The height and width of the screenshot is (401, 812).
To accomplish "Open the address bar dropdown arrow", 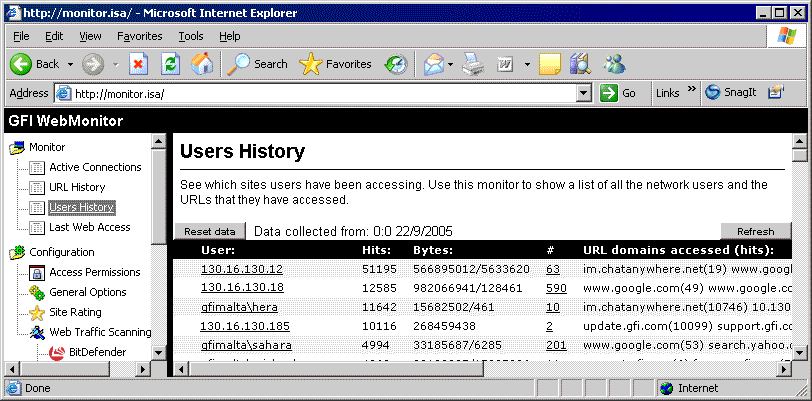I will tap(585, 94).
